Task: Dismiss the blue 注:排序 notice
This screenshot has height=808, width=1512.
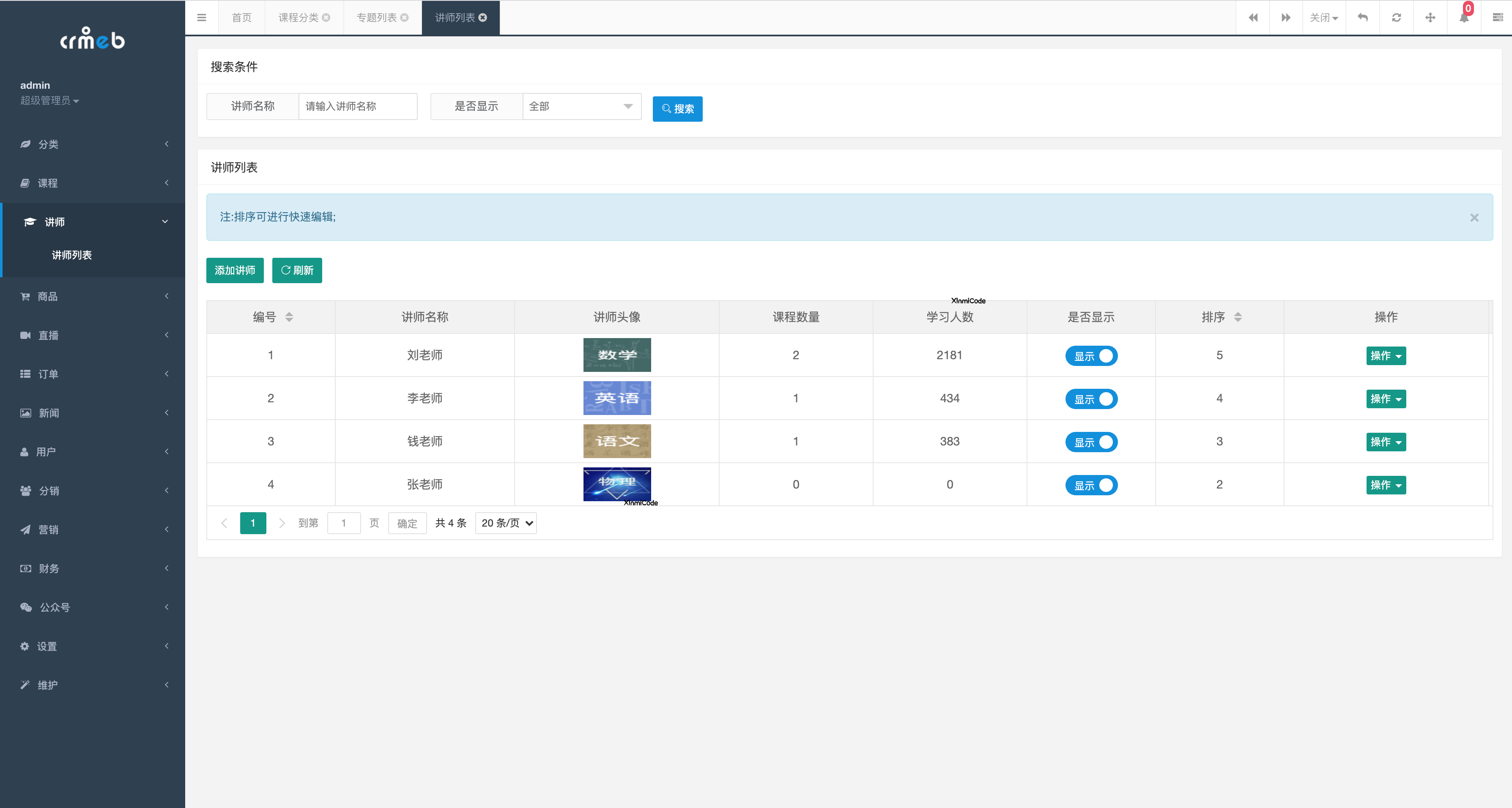Action: click(x=1474, y=218)
